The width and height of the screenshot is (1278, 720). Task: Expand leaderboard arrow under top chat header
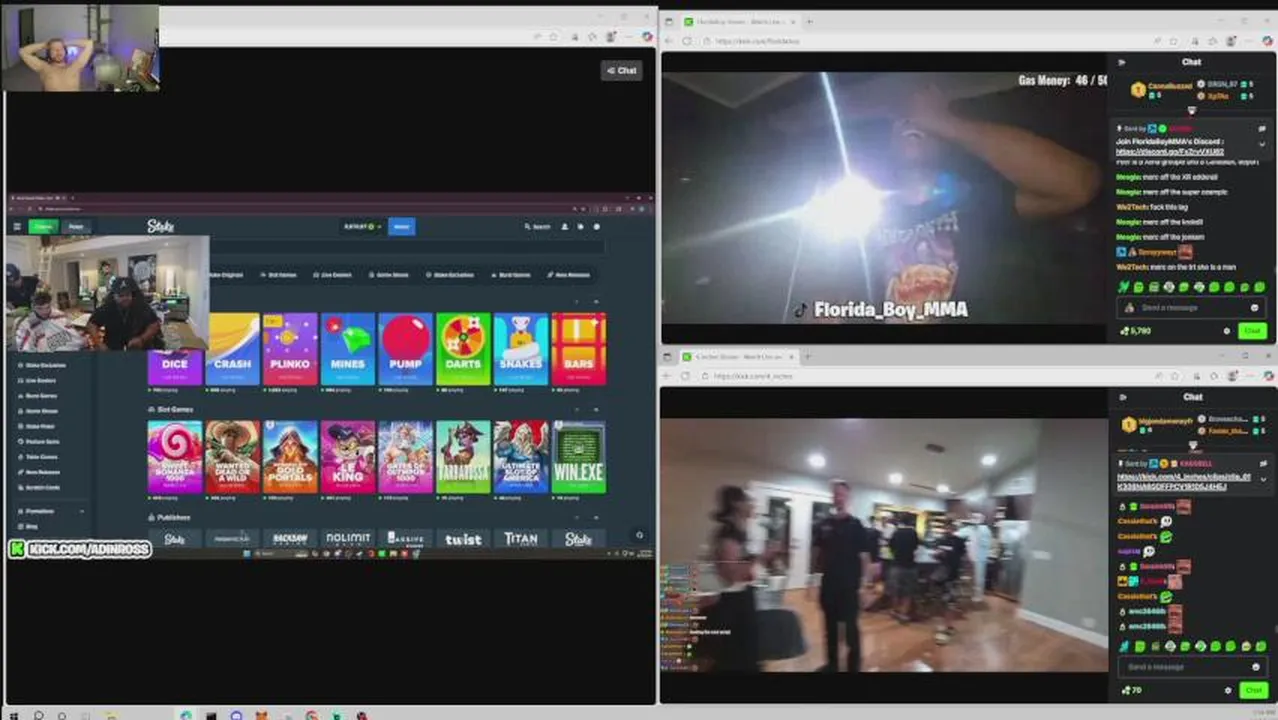point(1191,111)
